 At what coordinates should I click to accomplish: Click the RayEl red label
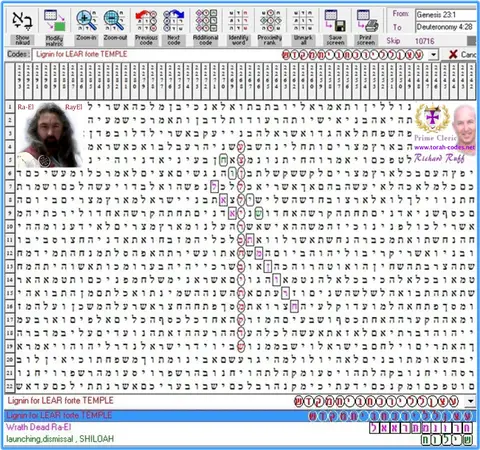(x=73, y=107)
